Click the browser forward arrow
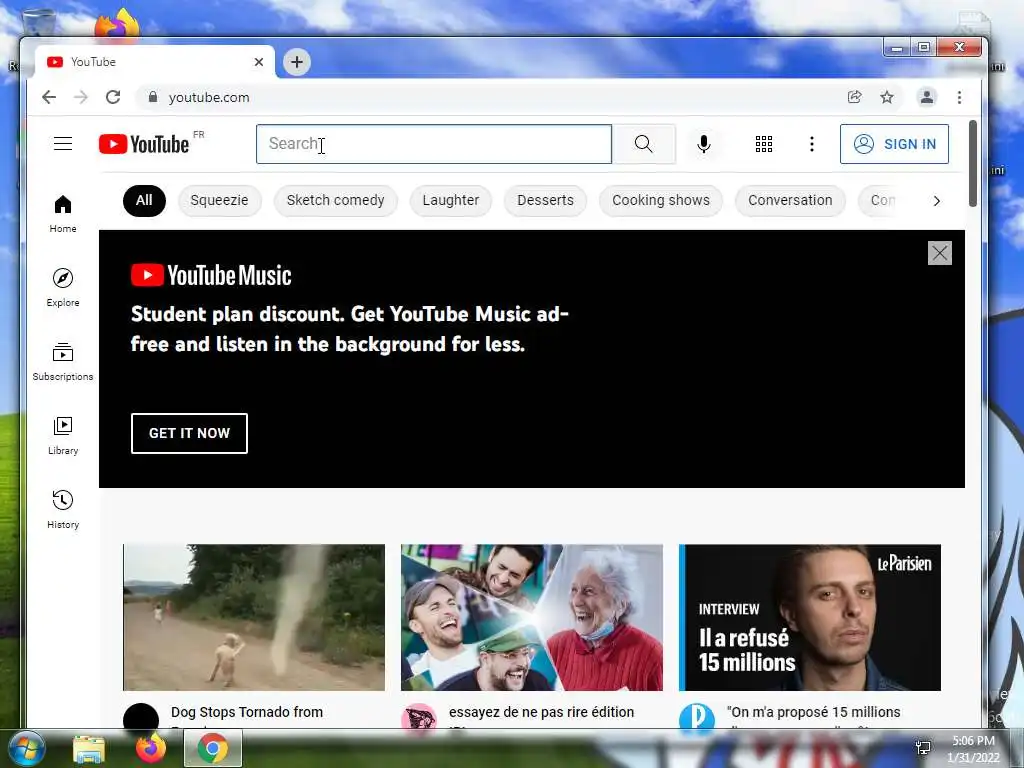 click(81, 97)
